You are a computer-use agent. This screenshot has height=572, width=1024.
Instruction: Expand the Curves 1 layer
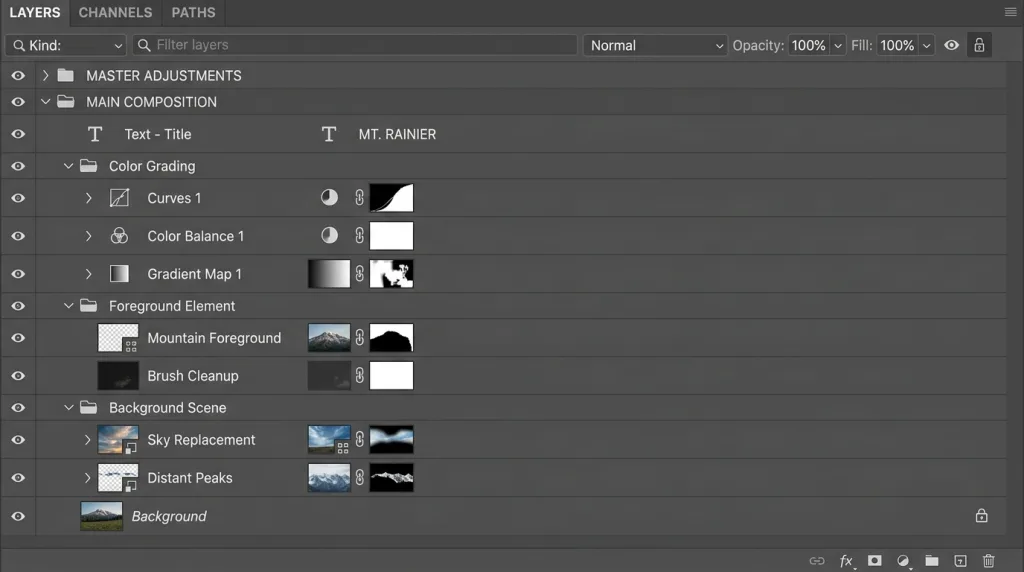(x=88, y=198)
